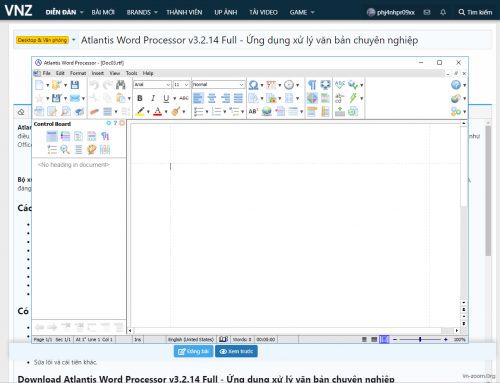
Task: Toggle the pilcrow special symbols button
Action: (x=312, y=85)
